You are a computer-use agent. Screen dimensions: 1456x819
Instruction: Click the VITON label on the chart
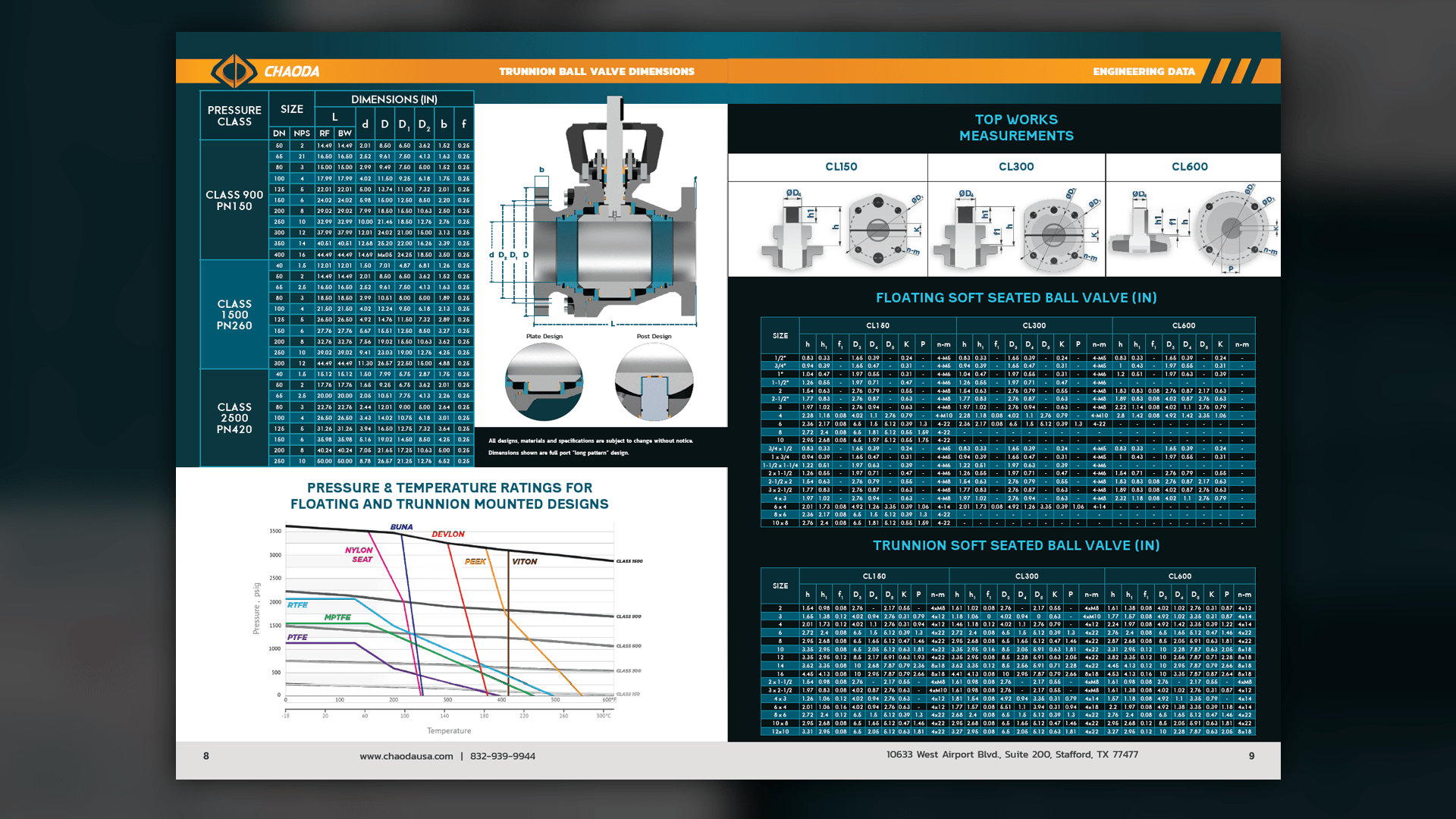pos(524,562)
